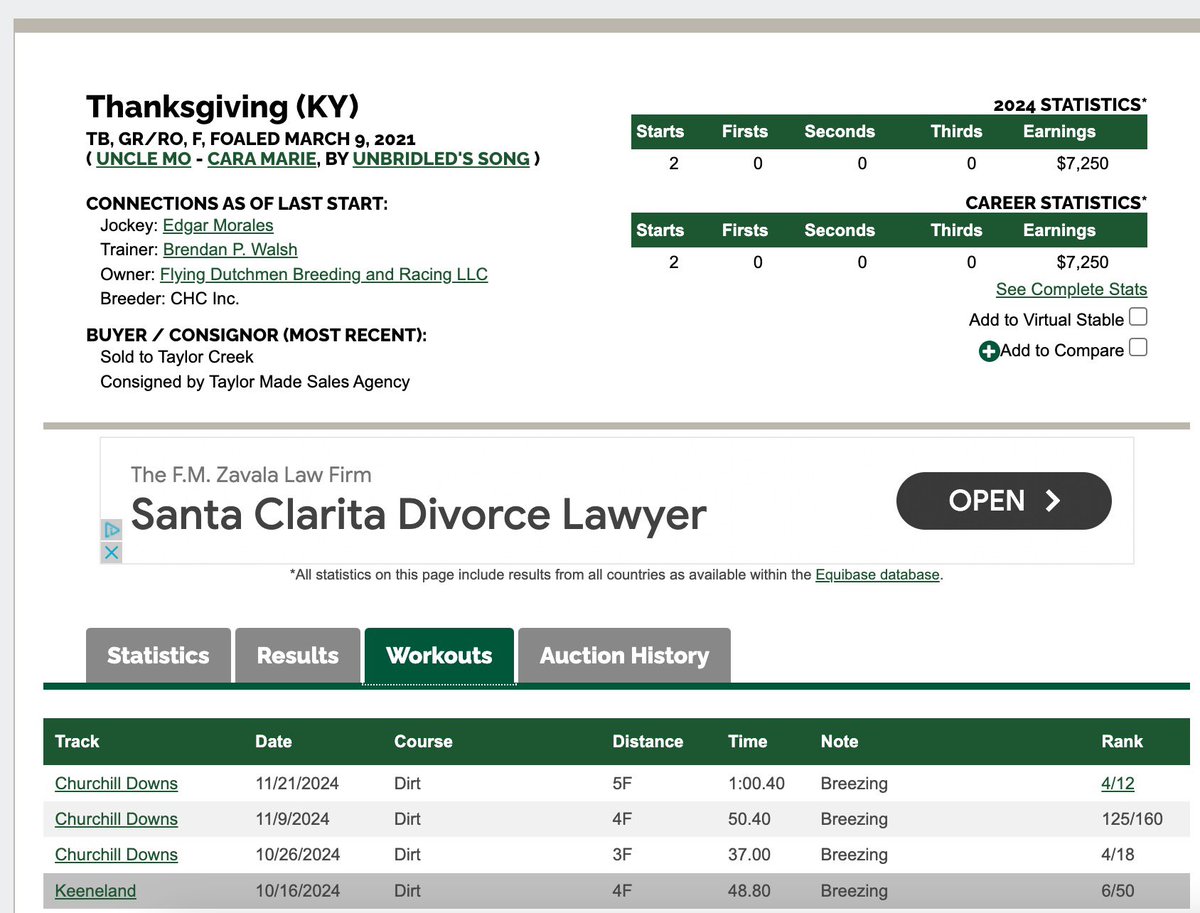
Task: Switch to the Results tab
Action: [x=297, y=655]
